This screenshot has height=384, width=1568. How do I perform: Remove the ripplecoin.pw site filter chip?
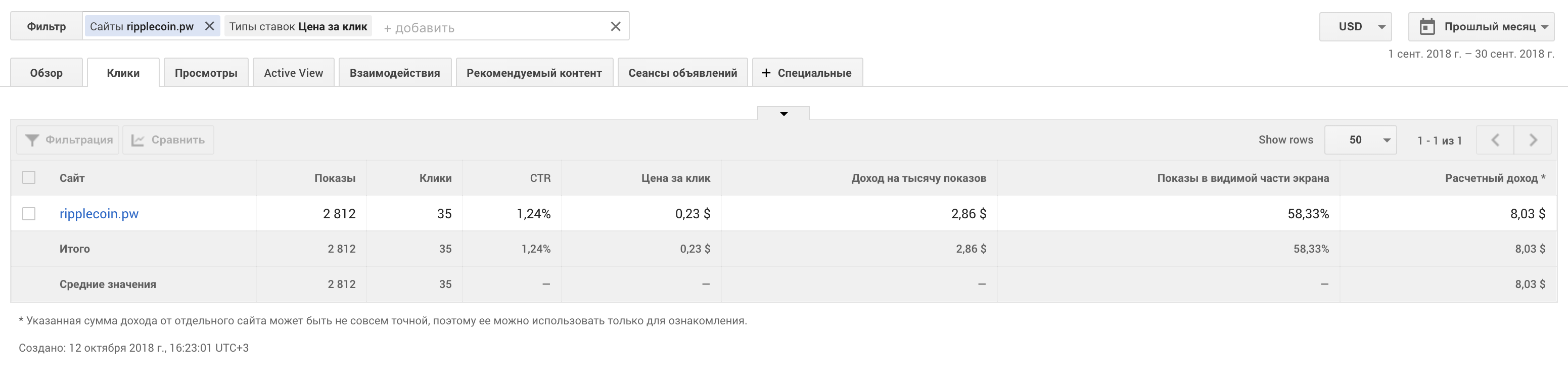click(x=209, y=26)
